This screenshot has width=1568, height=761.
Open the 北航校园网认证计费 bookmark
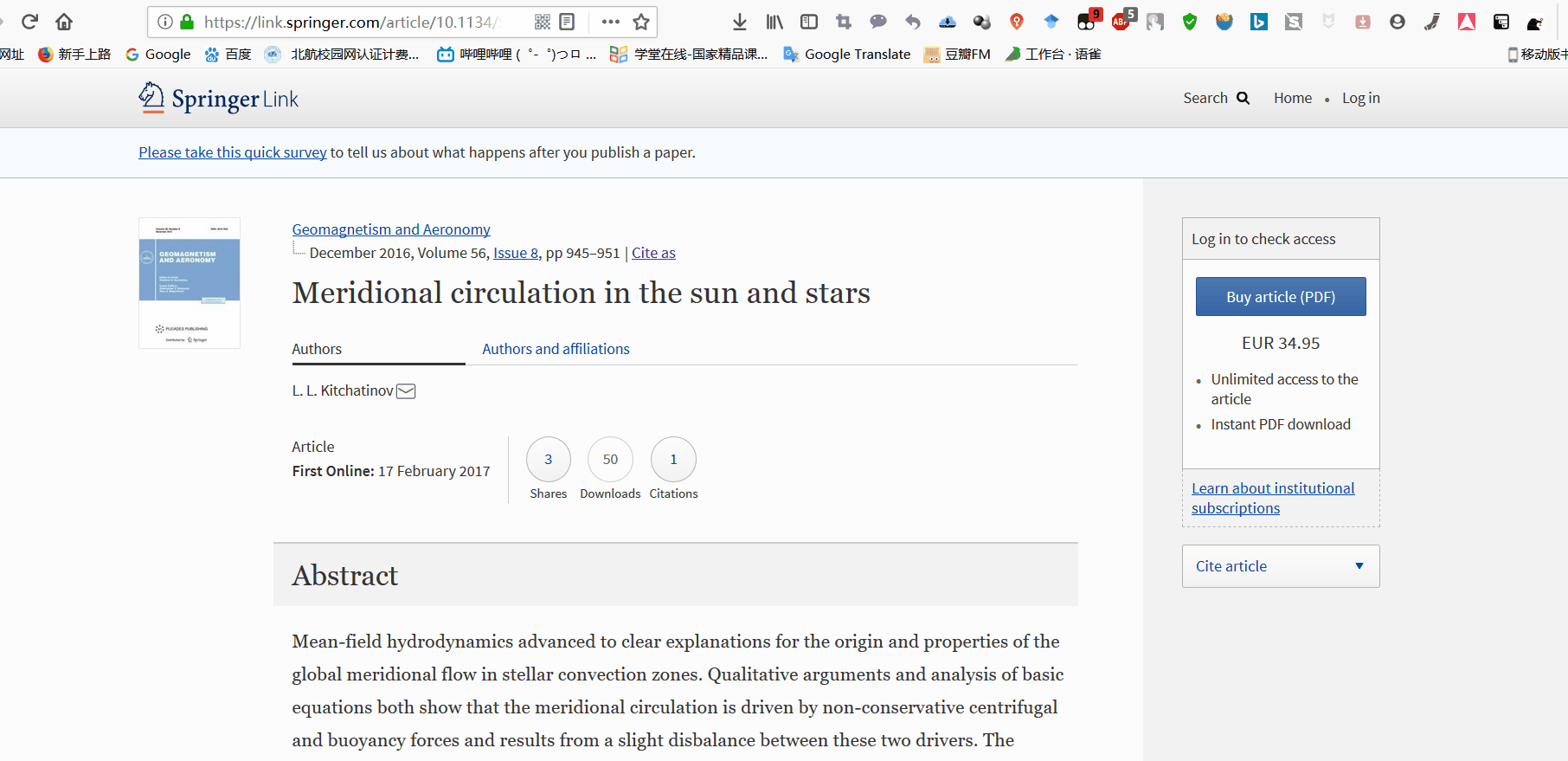click(342, 54)
